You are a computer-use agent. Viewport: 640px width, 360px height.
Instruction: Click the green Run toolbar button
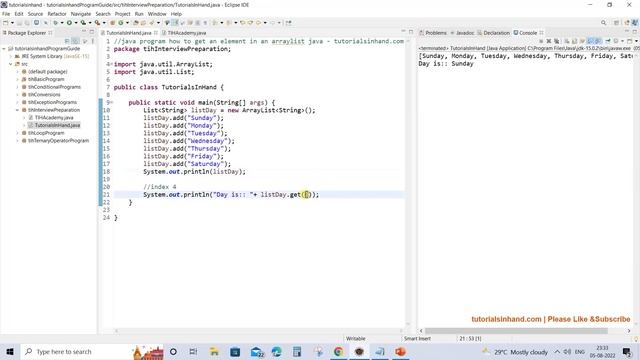click(x=69, y=23)
